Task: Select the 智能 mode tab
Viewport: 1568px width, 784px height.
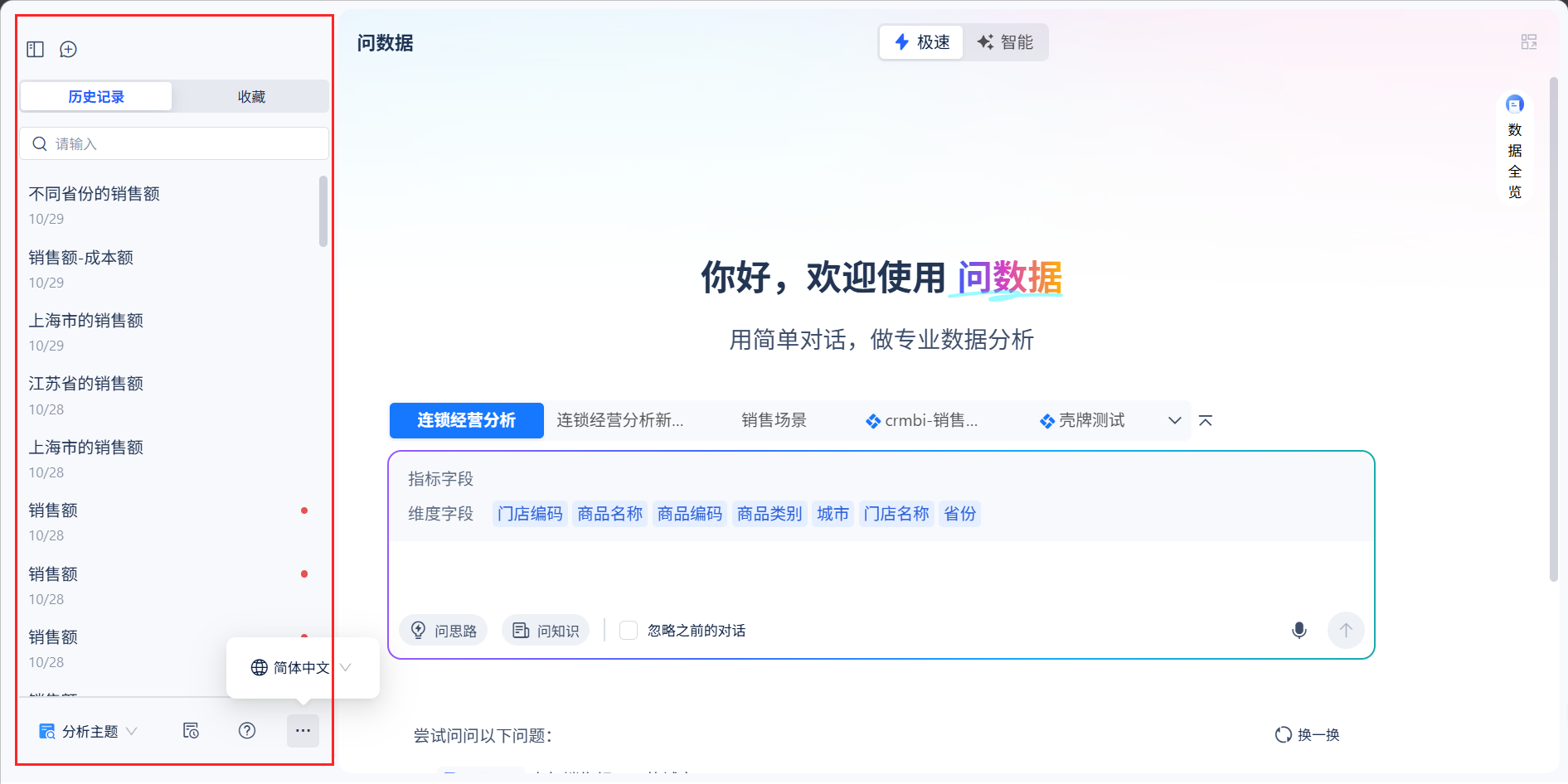Action: coord(1005,42)
